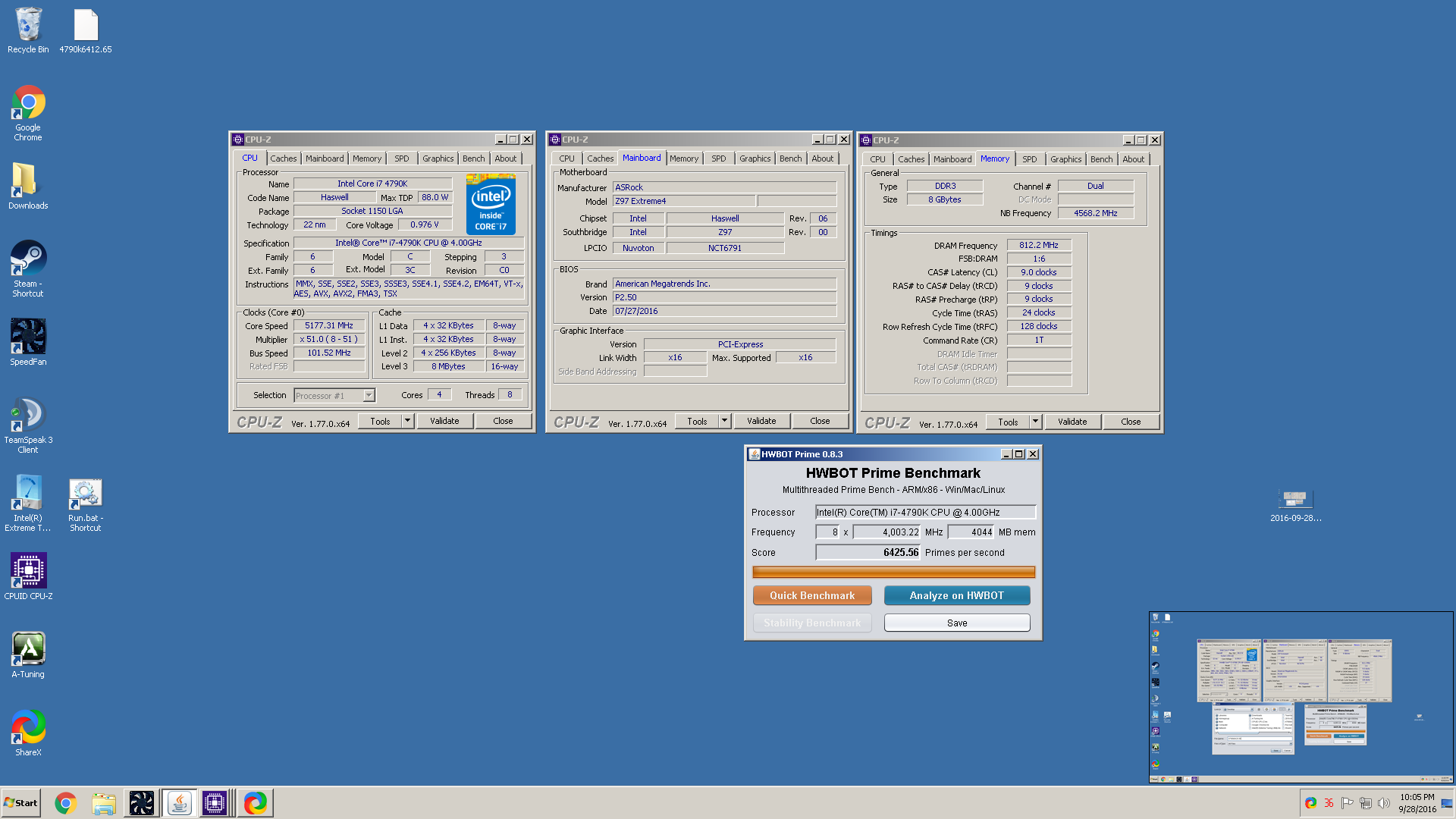The image size is (1456, 819).
Task: Open Tools dropdown arrow in CPU tab window
Action: 407,421
